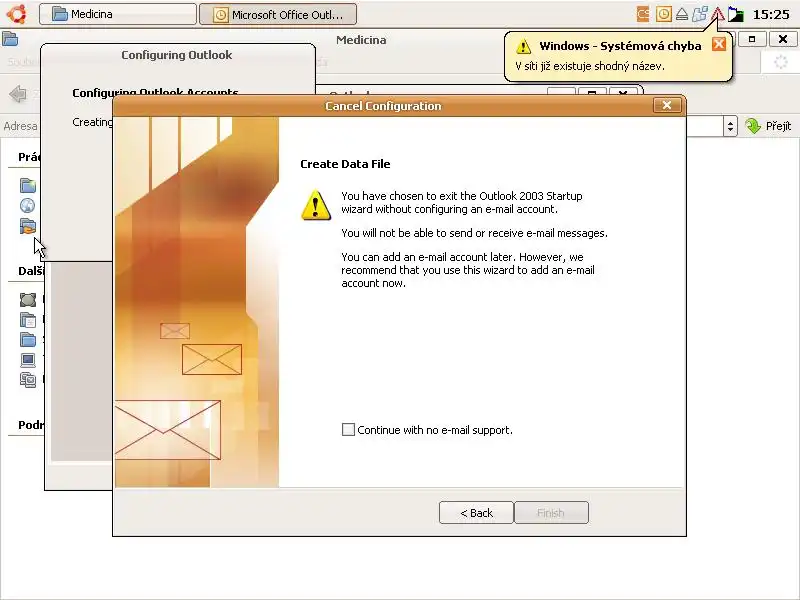Open the Medicina address bar dropdown

(730, 126)
